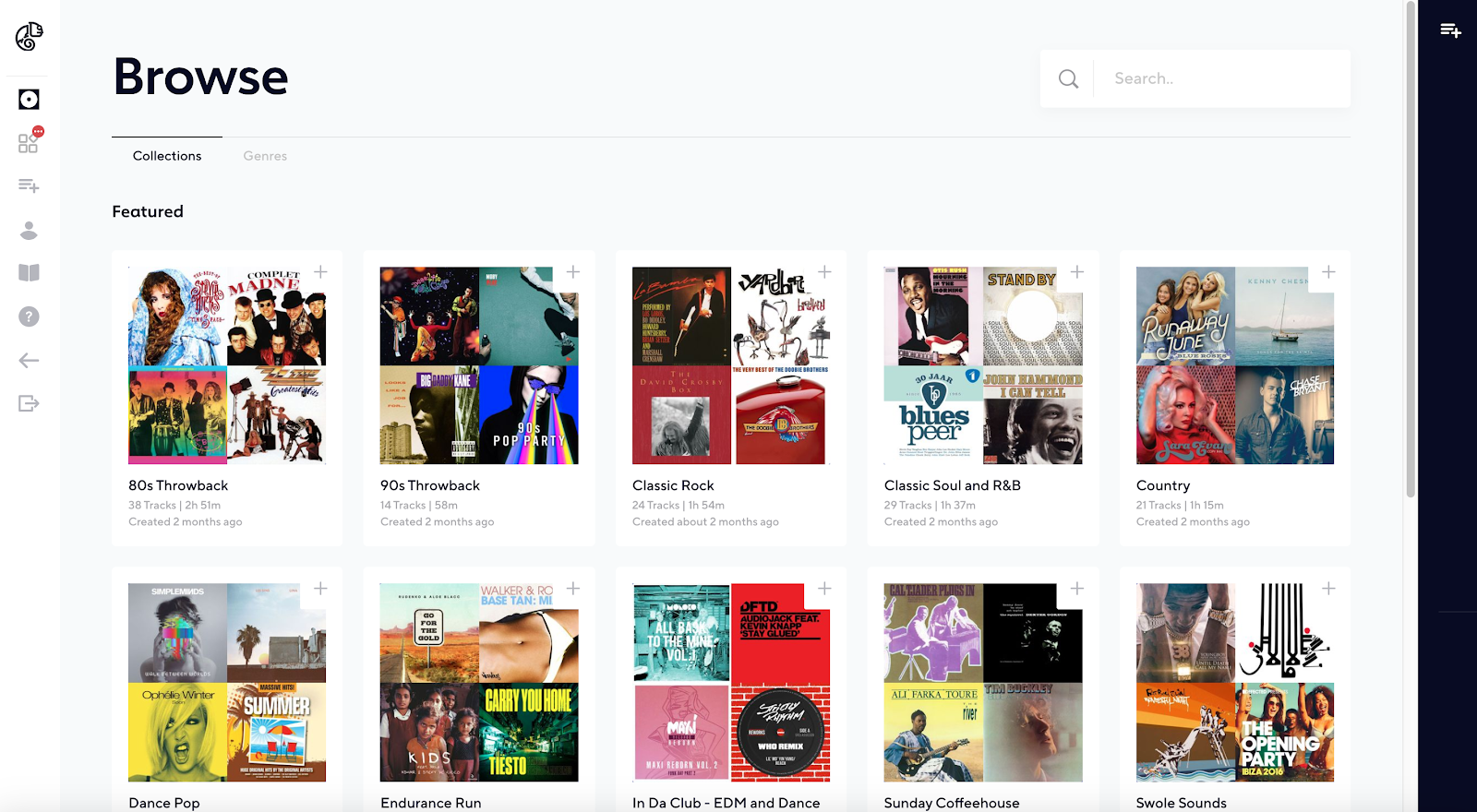This screenshot has width=1477, height=812.
Task: Open the playlists icon in left sidebar
Action: 29,186
